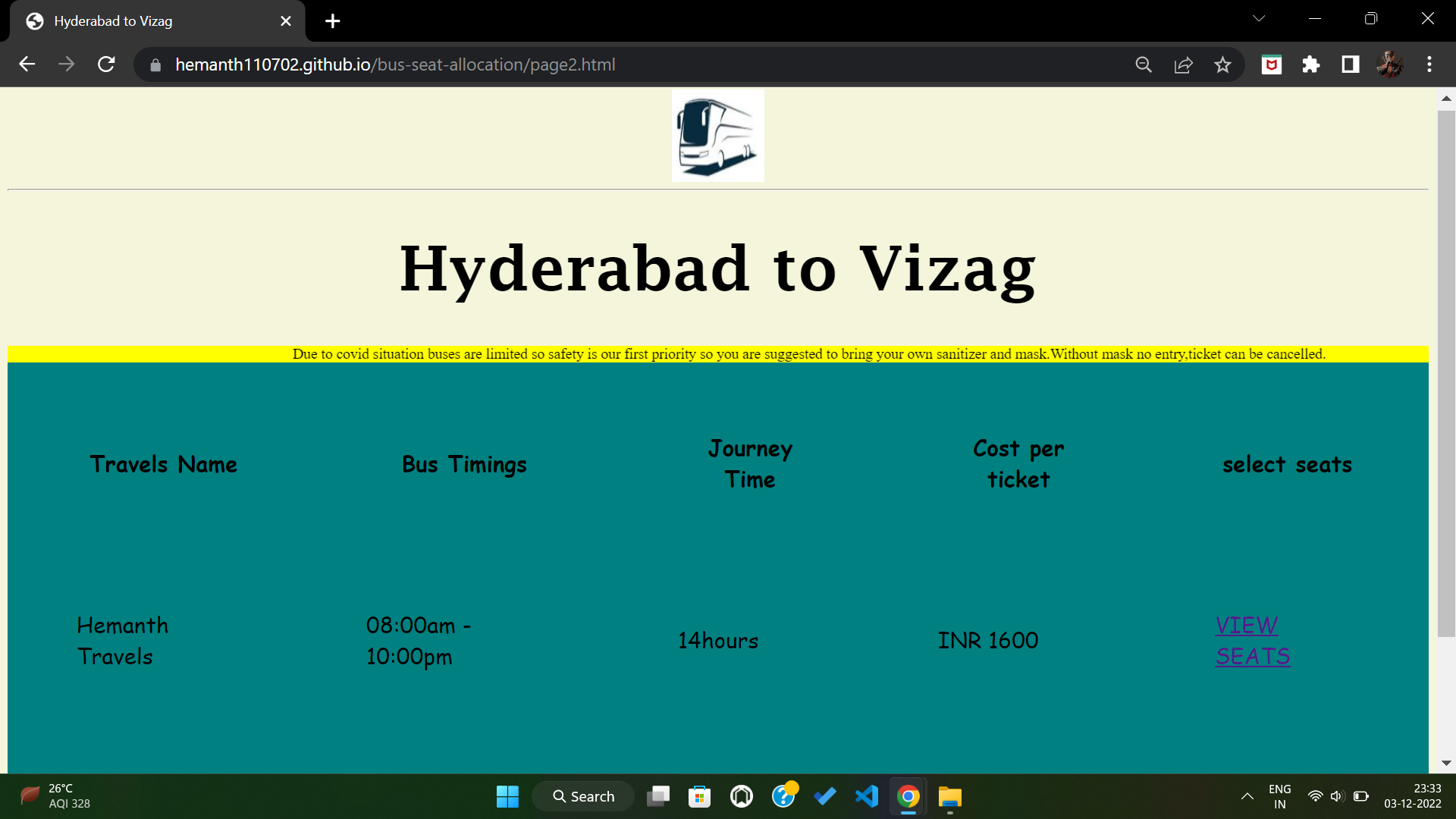Toggle bookmark with the star icon

[1222, 64]
